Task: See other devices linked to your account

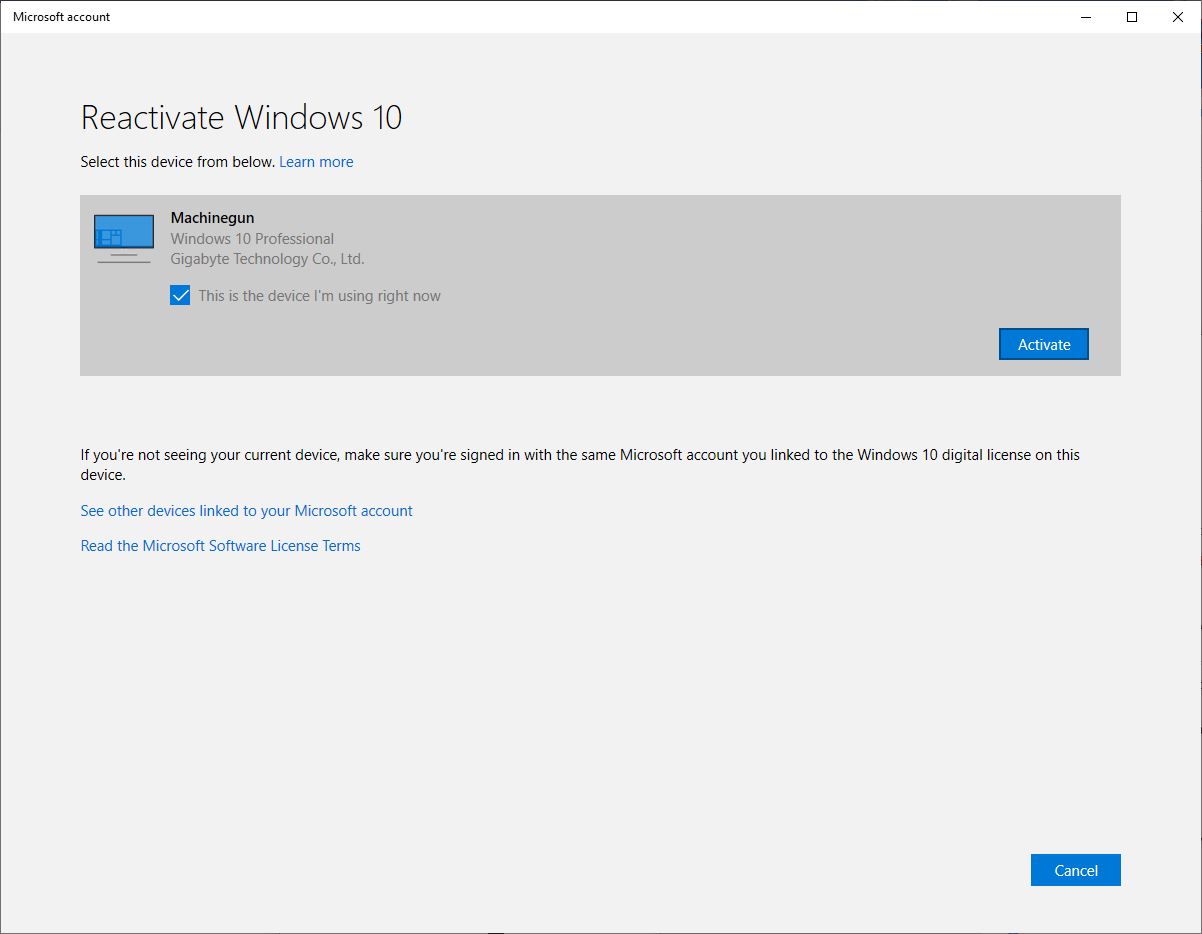Action: pyautogui.click(x=246, y=511)
